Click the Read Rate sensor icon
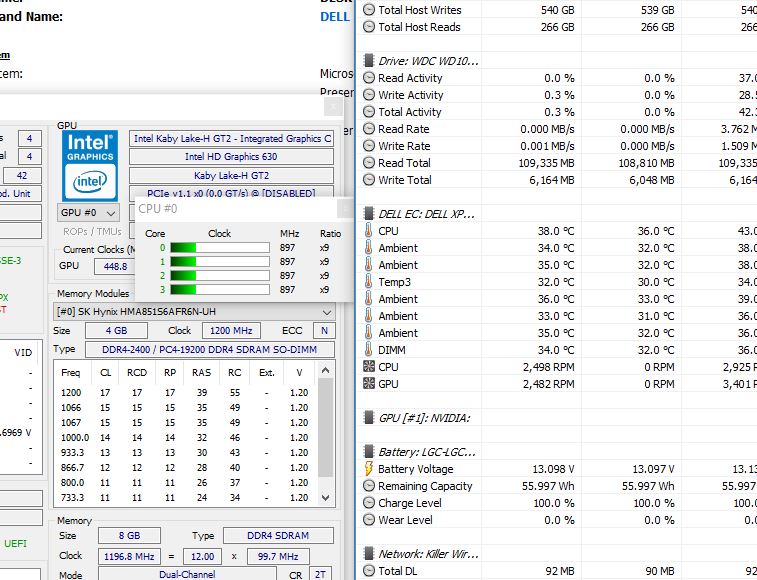Image resolution: width=757 pixels, height=580 pixels. (369, 128)
